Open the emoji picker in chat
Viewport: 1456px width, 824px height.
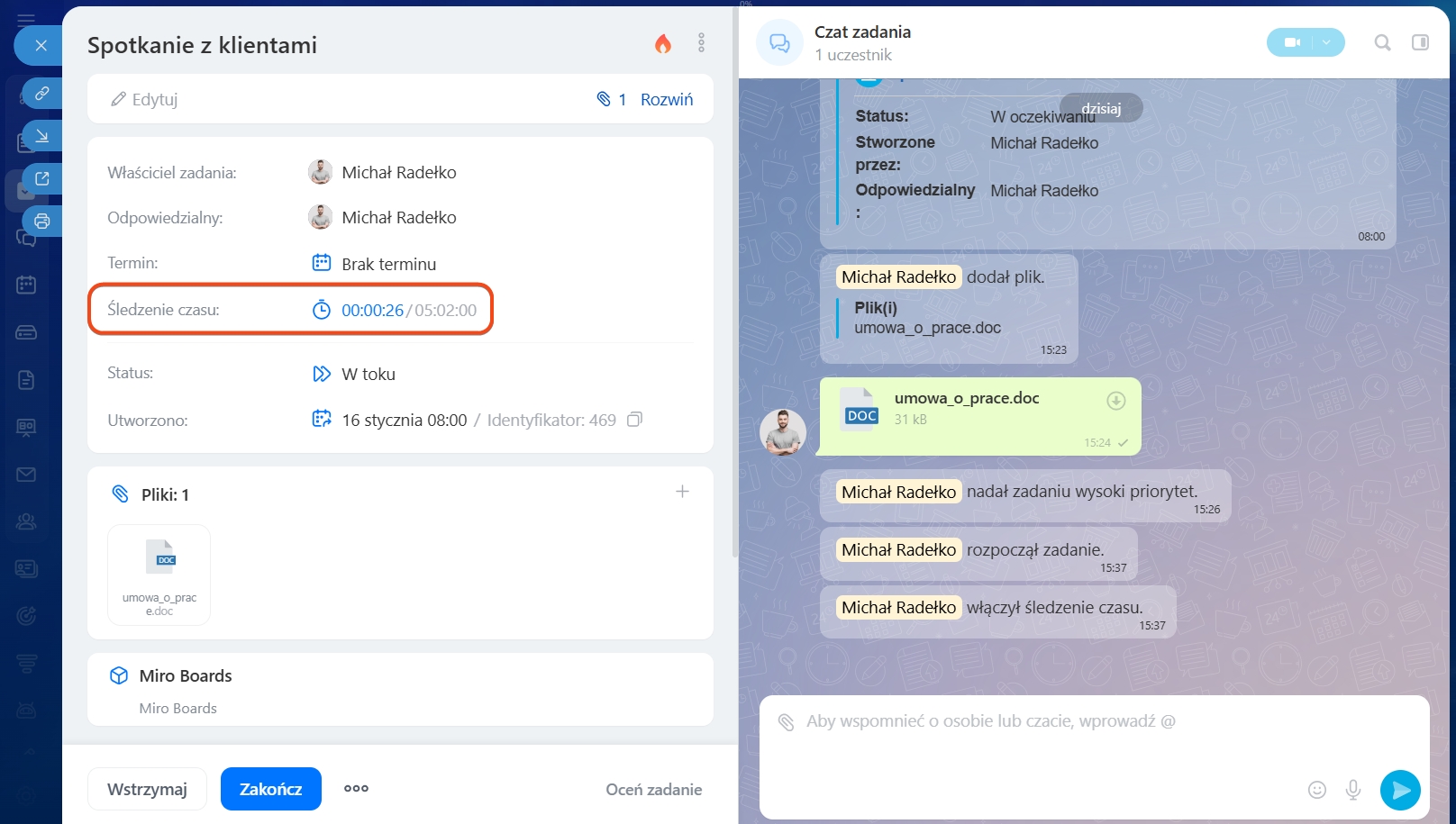(x=1317, y=790)
